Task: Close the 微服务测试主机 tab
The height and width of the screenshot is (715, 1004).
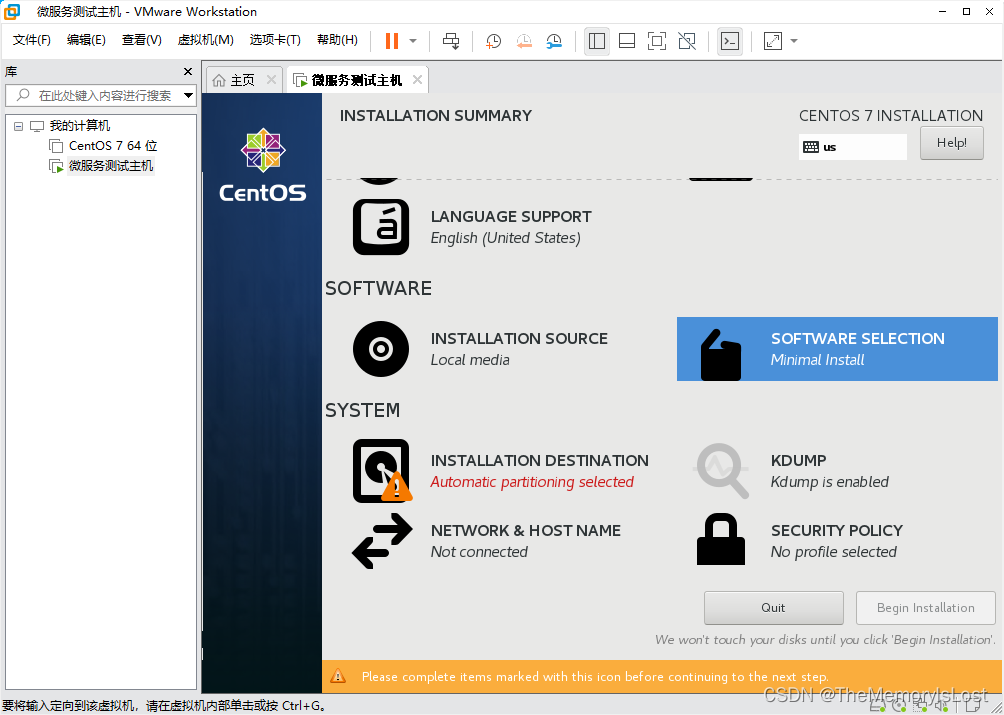Action: [x=417, y=80]
